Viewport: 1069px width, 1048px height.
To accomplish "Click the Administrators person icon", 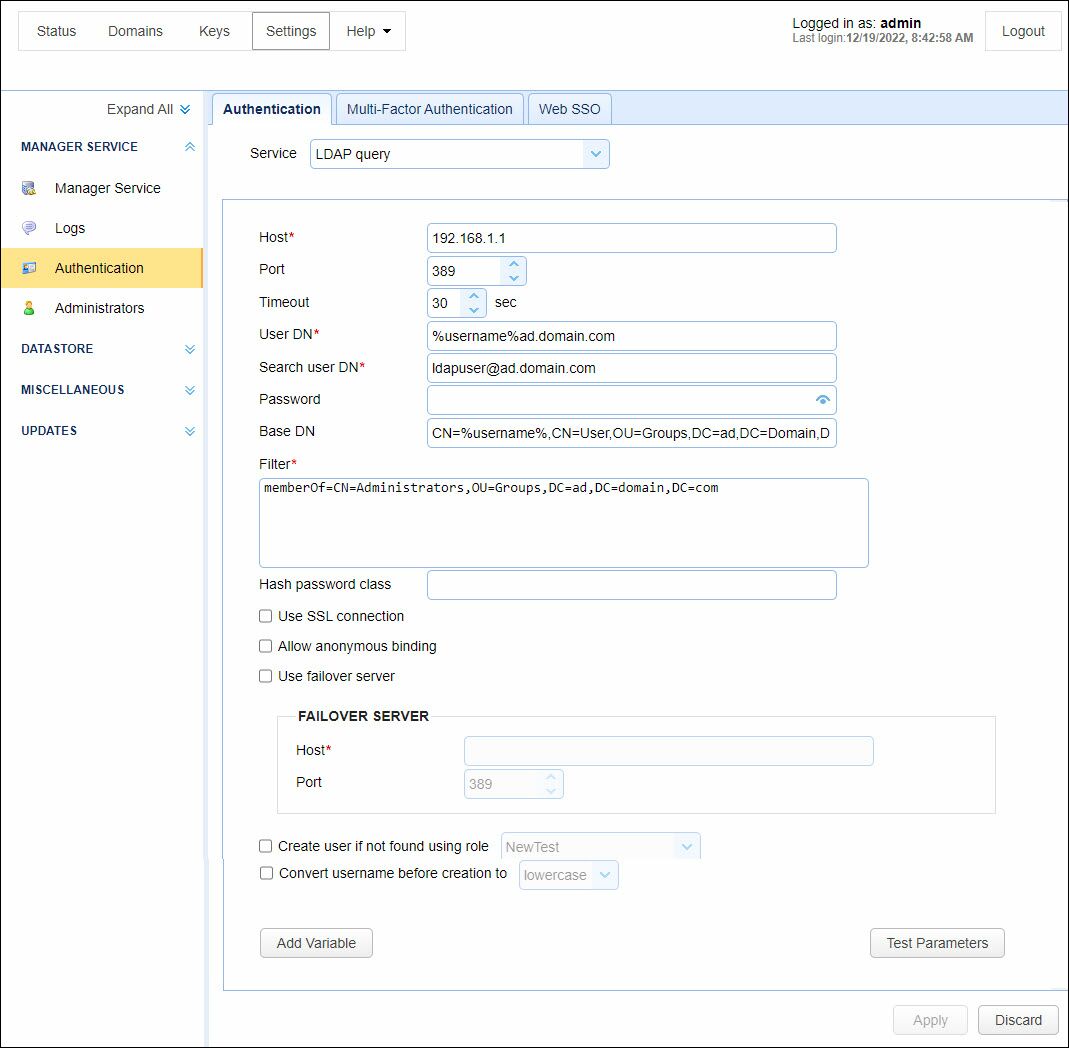I will tap(29, 308).
